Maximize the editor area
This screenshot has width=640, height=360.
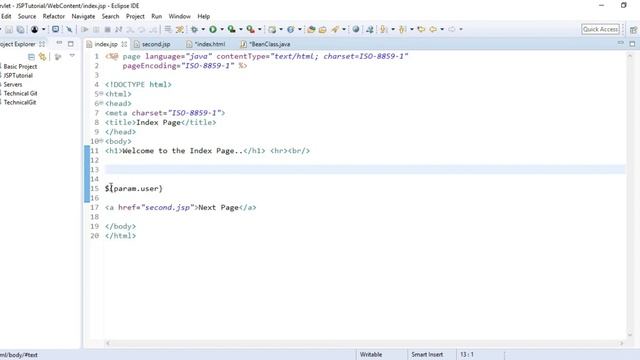tap(632, 44)
